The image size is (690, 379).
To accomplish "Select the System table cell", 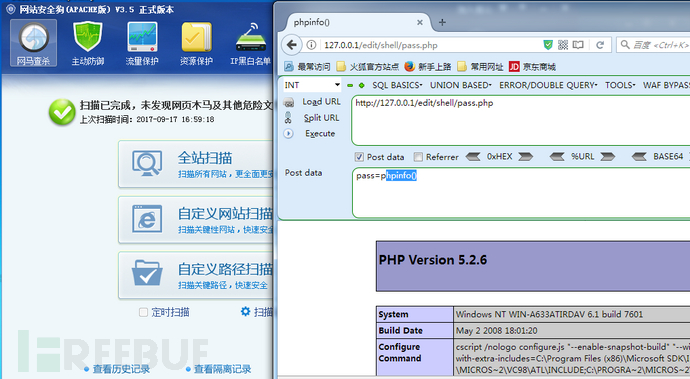I will (415, 314).
